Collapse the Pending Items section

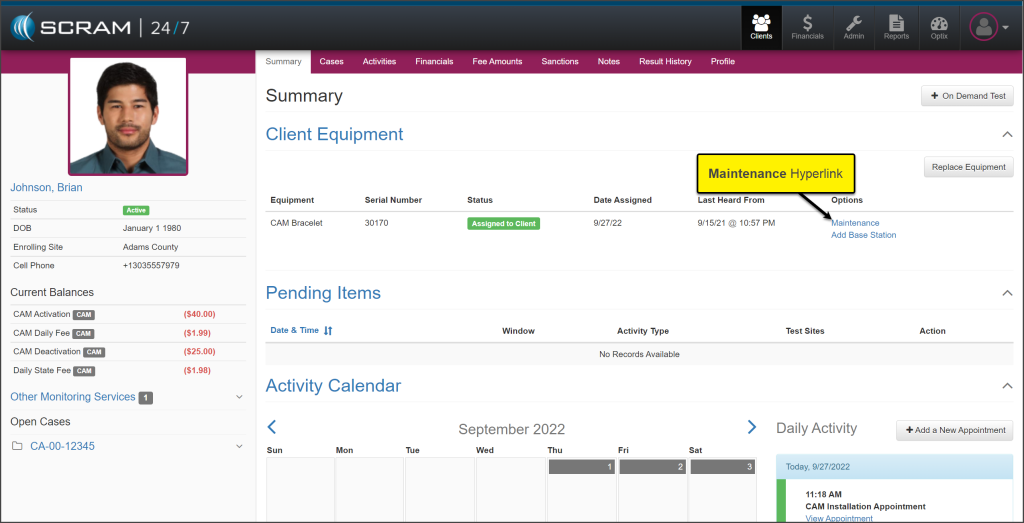[1006, 293]
